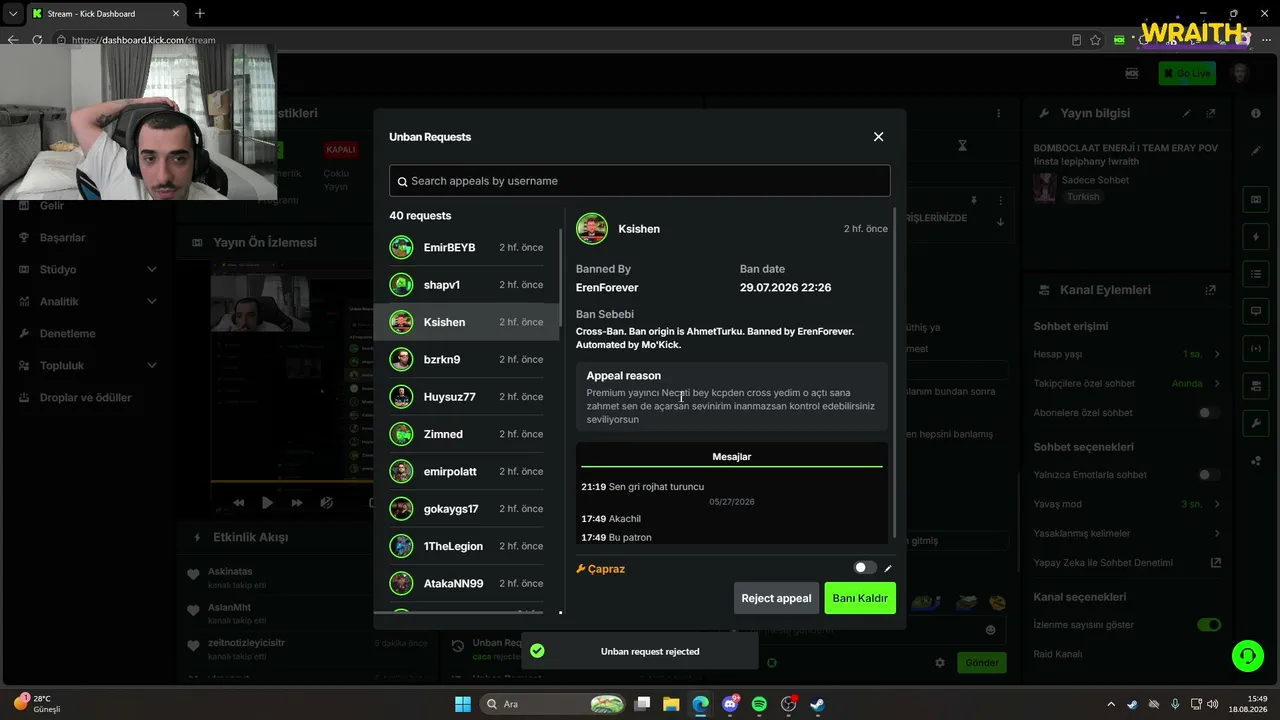Toggle Yalnızca Emotlarla sohbet switch
This screenshot has height=720, width=1280.
1209,475
